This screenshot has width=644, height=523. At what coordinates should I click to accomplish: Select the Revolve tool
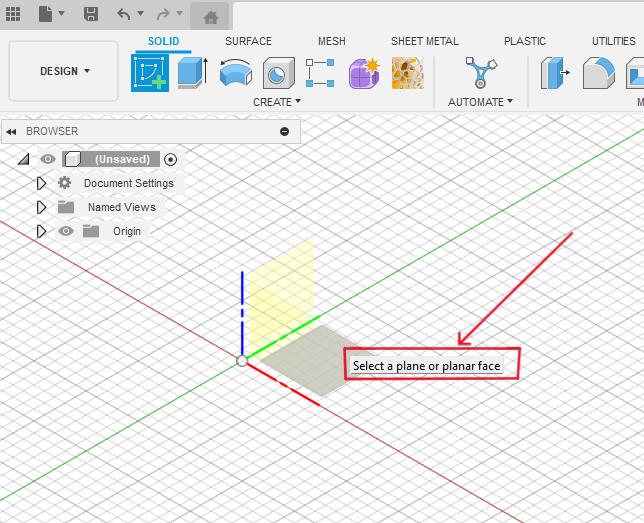(x=236, y=73)
